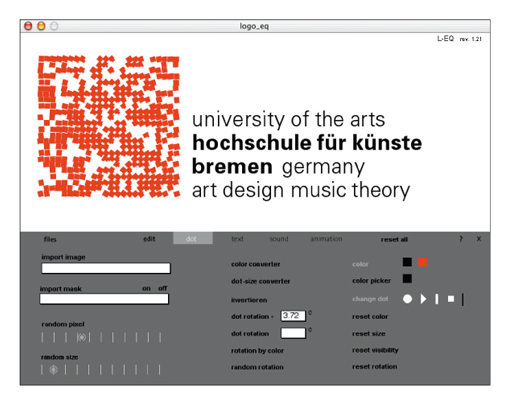This screenshot has height=400, width=512.
Task: Click the red close window button
Action: 28,26
